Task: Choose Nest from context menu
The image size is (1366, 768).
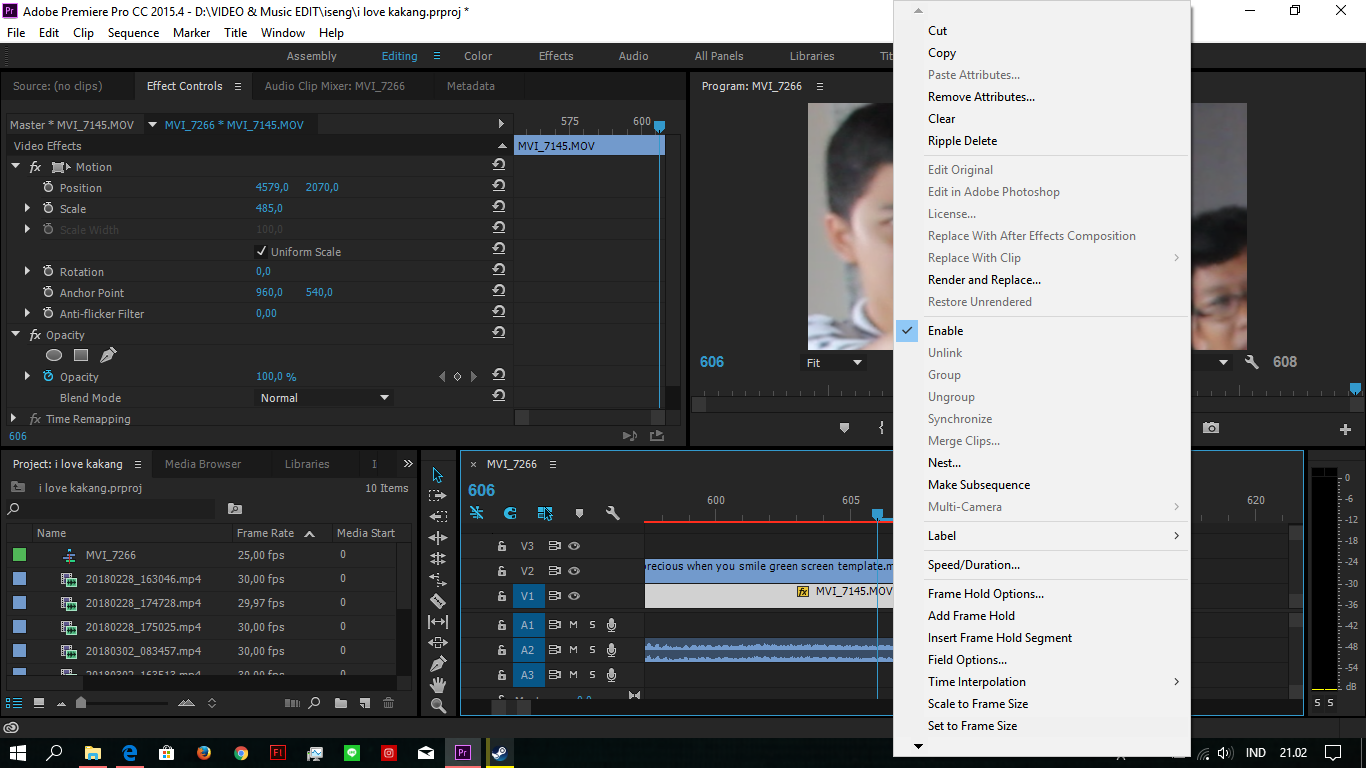Action: (1041, 463)
